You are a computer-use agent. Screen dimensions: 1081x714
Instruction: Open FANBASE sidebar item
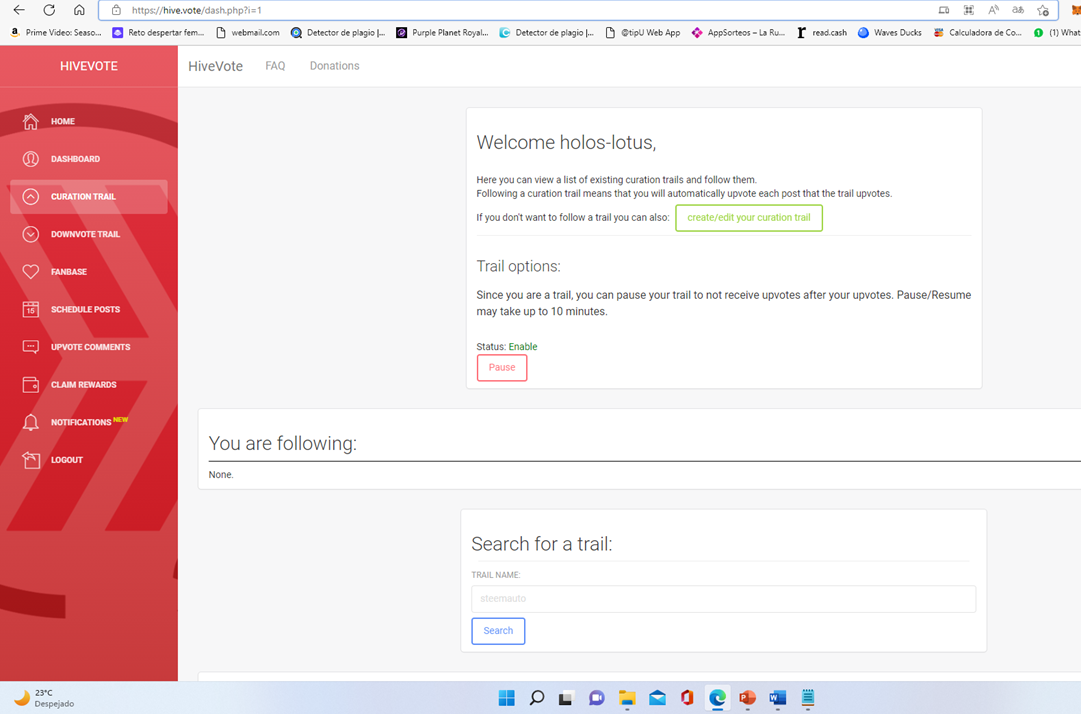(x=89, y=272)
